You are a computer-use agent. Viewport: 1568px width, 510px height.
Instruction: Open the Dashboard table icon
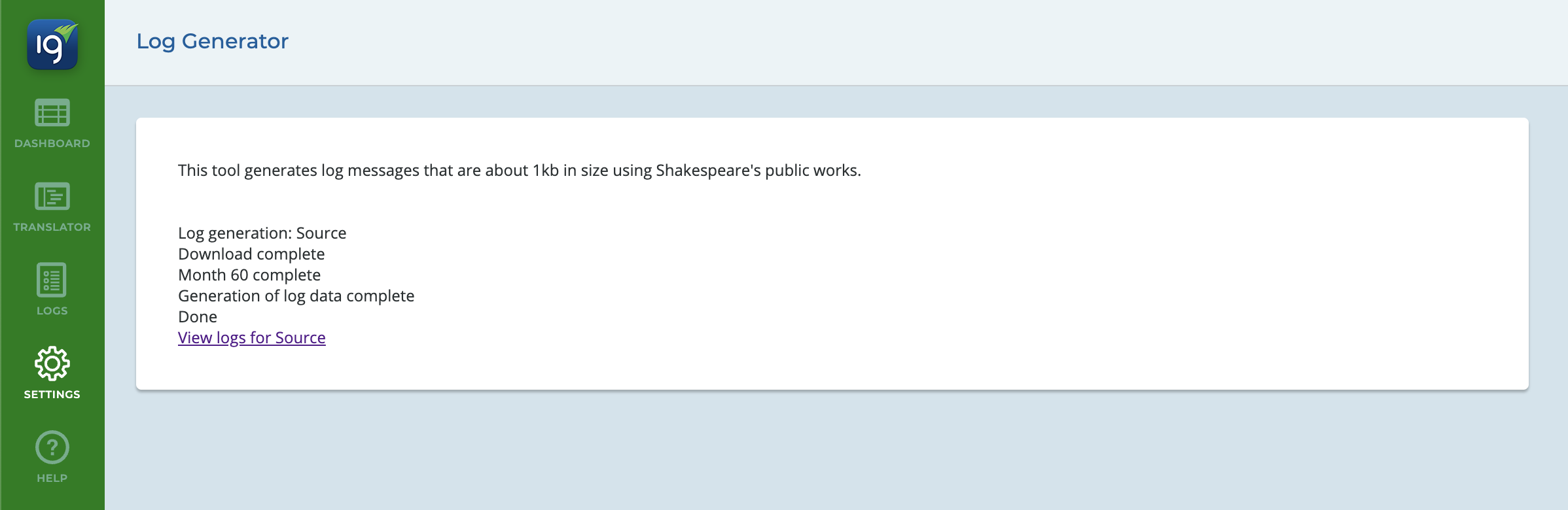[x=52, y=113]
